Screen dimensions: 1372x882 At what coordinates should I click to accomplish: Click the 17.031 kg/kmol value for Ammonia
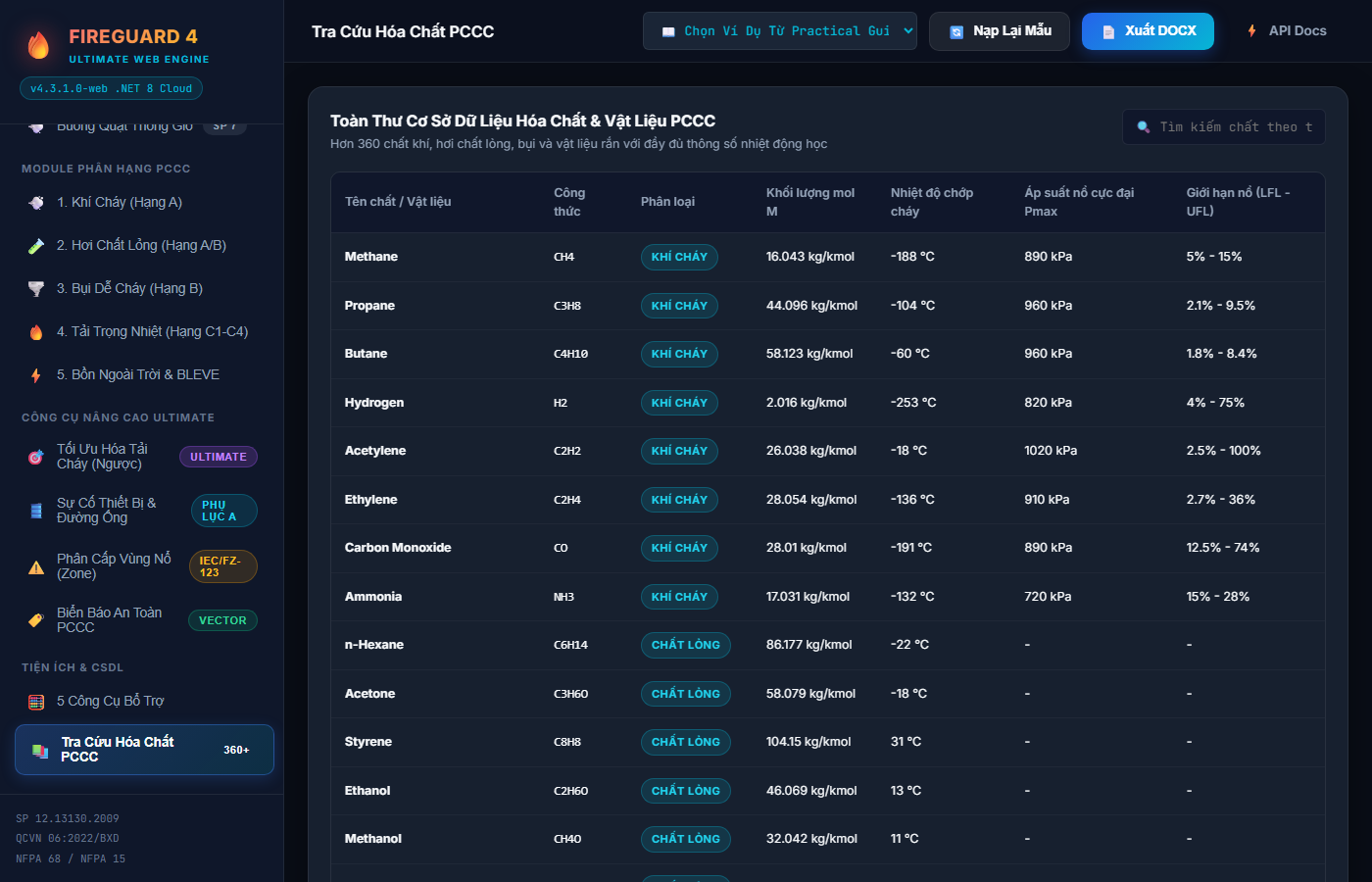808,597
